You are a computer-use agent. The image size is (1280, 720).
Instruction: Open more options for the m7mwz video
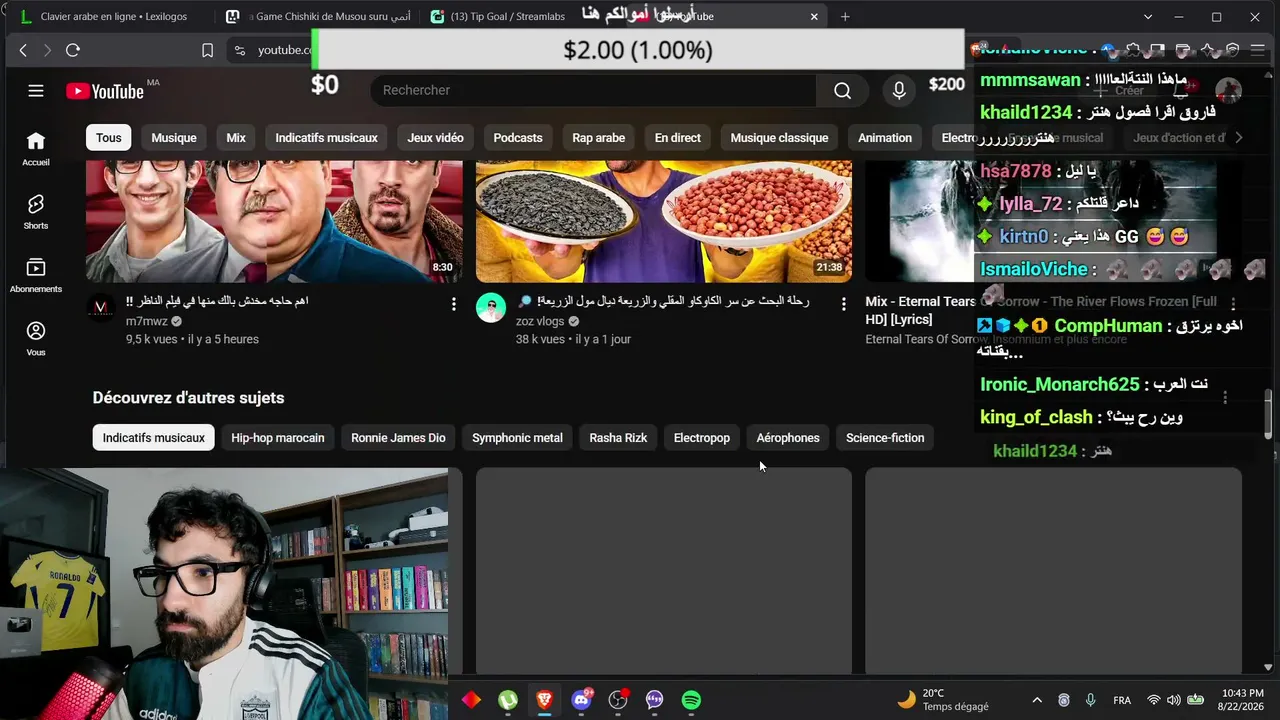point(453,303)
